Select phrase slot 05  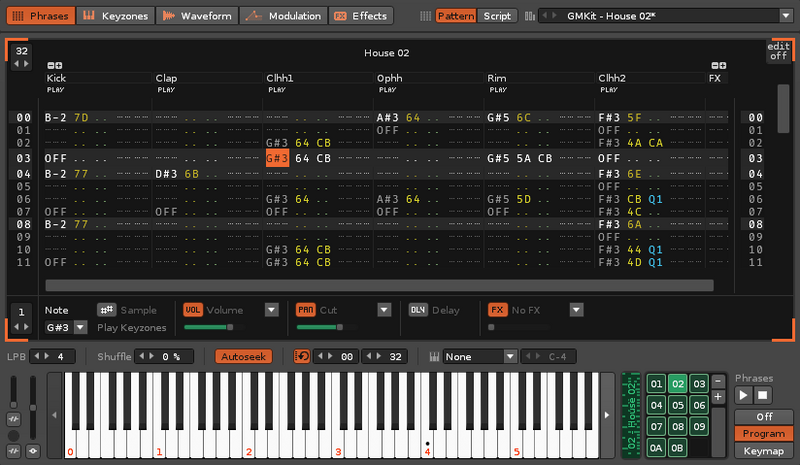[x=678, y=405]
